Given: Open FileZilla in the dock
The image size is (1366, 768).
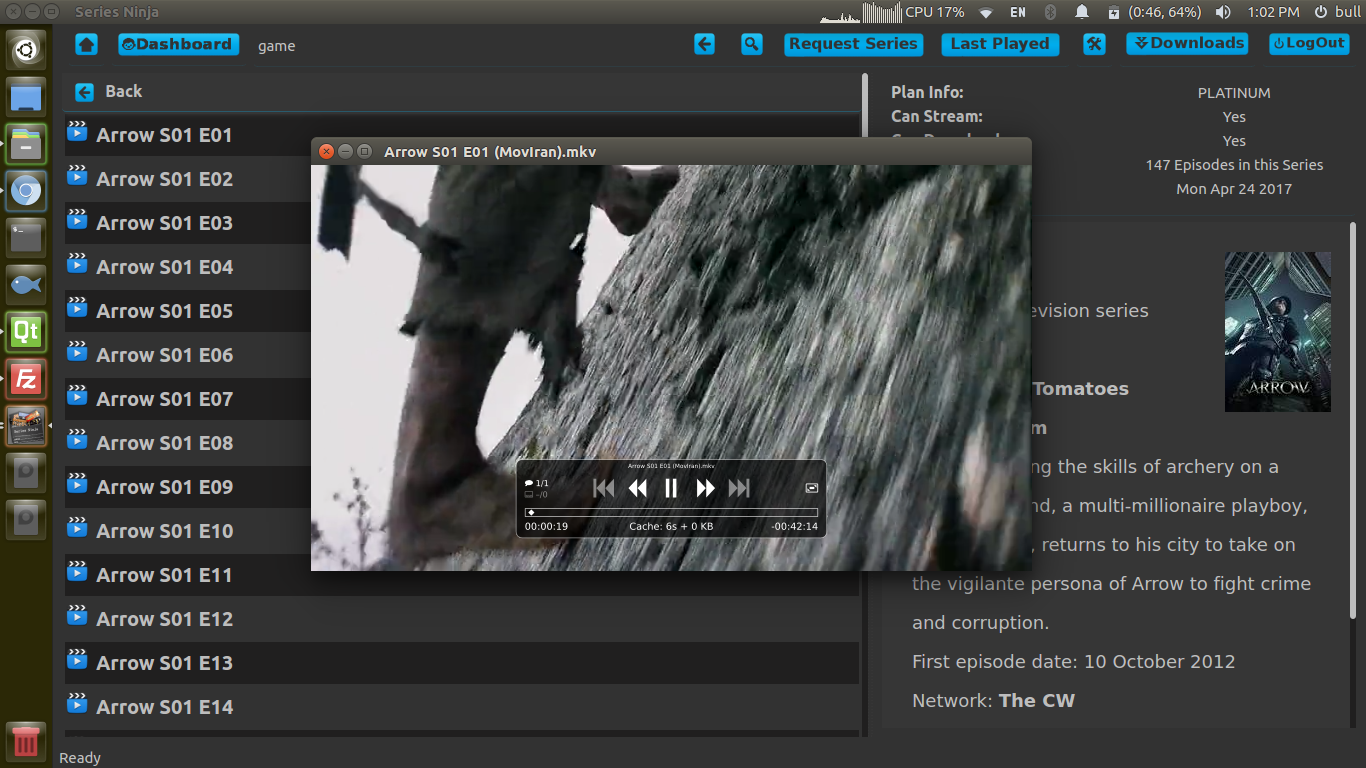Looking at the screenshot, I should point(26,379).
